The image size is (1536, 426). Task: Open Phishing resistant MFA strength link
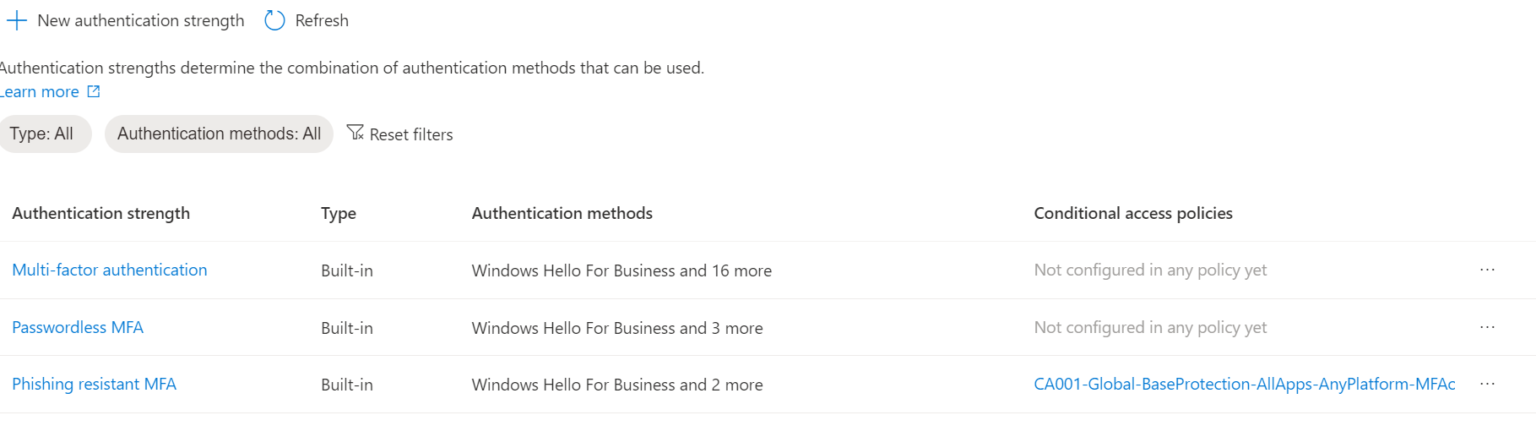[94, 384]
